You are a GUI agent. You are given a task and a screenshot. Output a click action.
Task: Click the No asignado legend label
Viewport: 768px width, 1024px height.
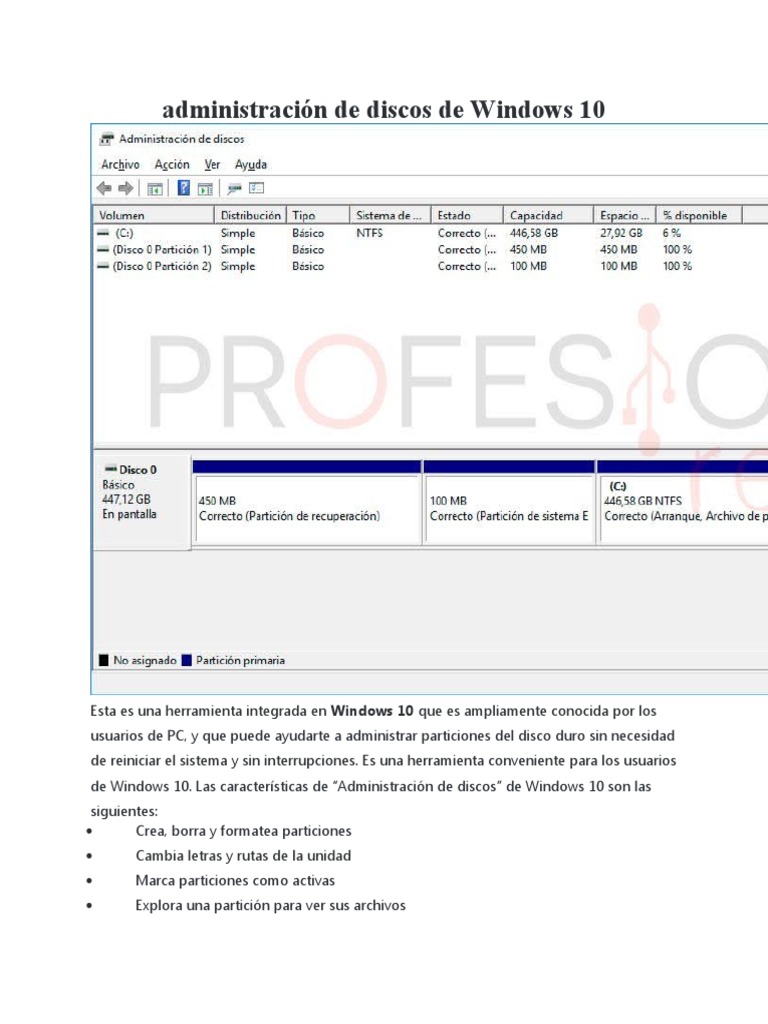[x=145, y=660]
